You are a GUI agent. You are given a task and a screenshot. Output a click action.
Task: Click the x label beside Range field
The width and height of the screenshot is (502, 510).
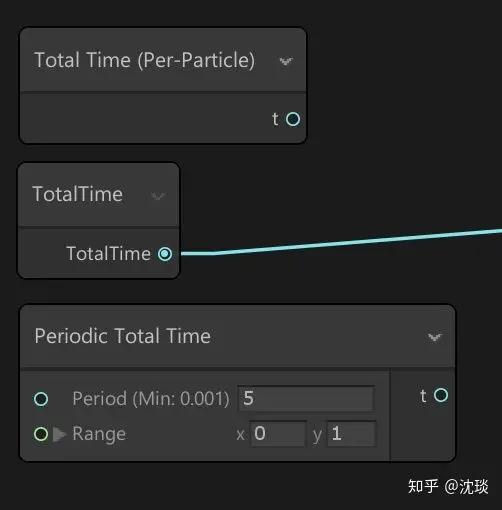pos(240,435)
